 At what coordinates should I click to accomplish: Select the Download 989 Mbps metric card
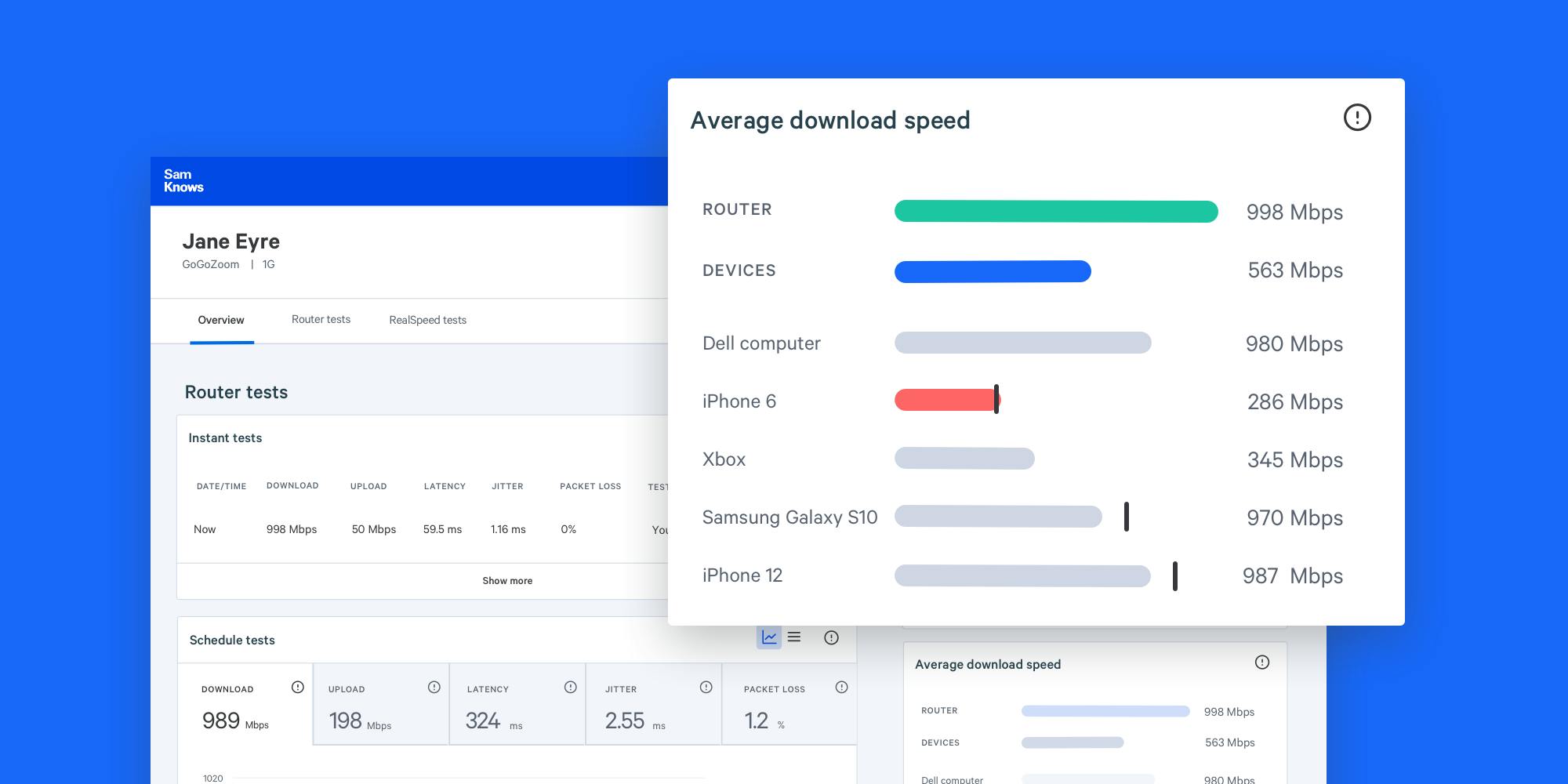[245, 704]
